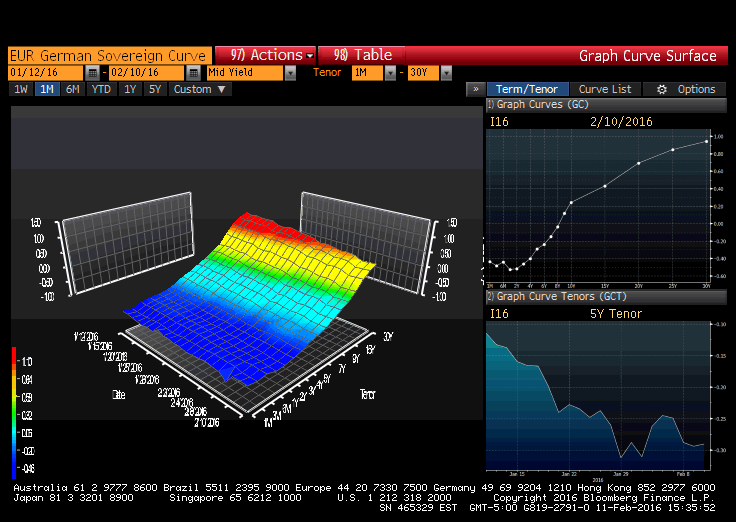
Task: Open the Options tab
Action: pos(685,89)
